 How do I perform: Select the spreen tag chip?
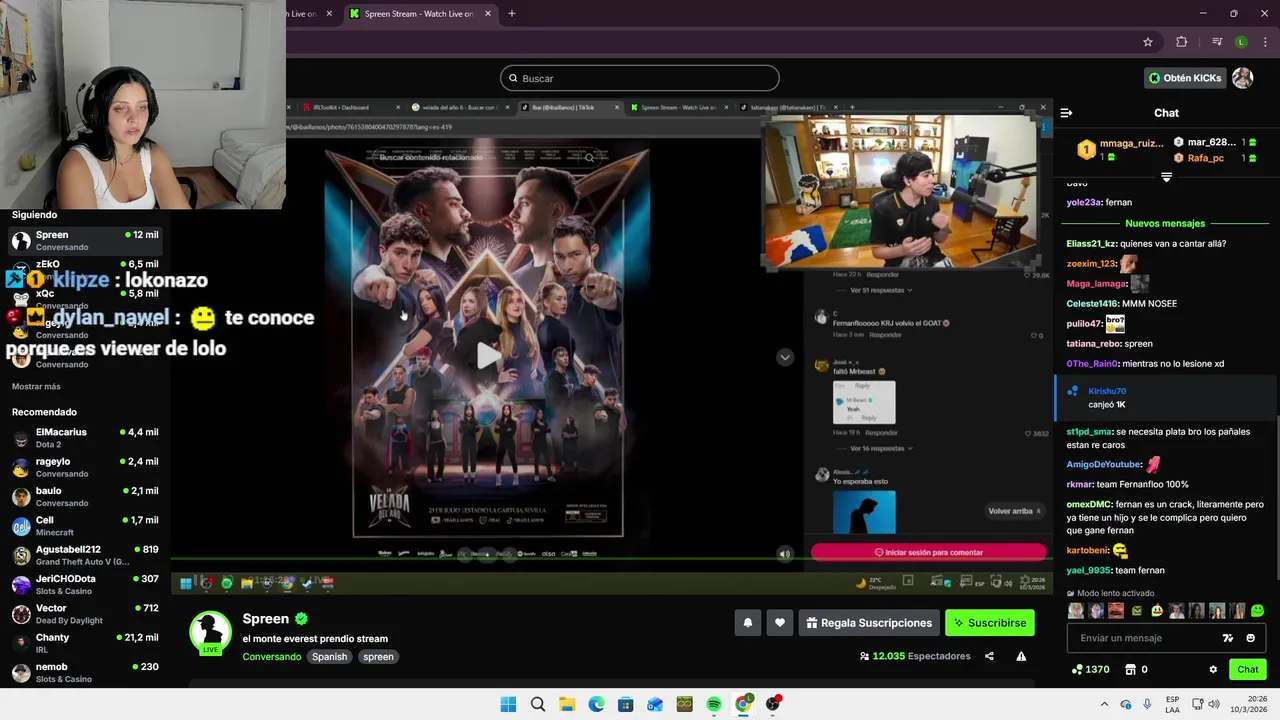(x=378, y=657)
